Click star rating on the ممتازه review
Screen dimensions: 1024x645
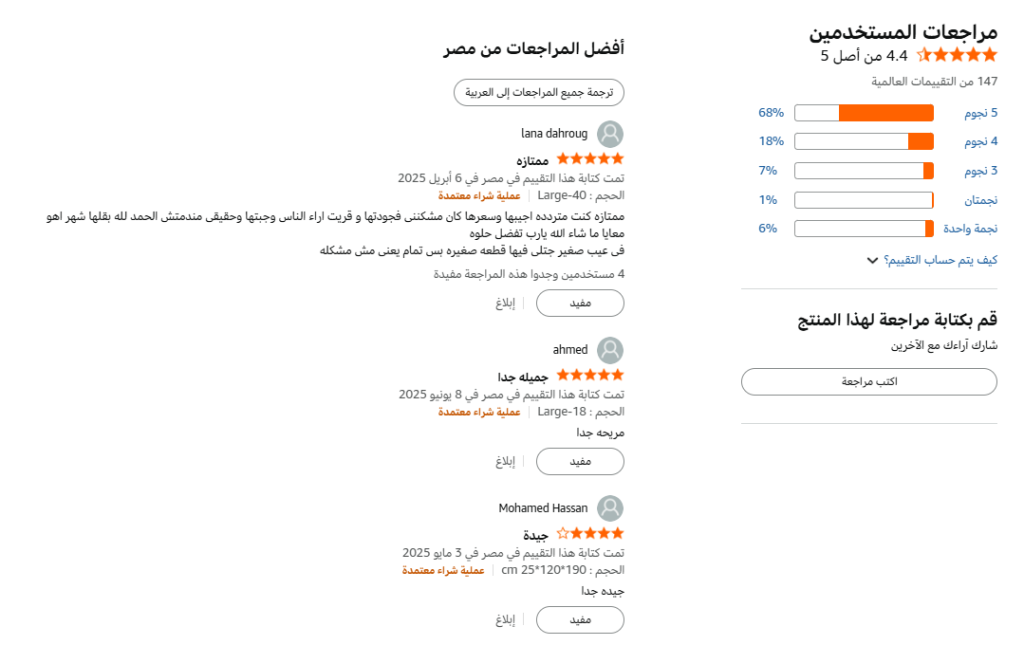pos(590,159)
